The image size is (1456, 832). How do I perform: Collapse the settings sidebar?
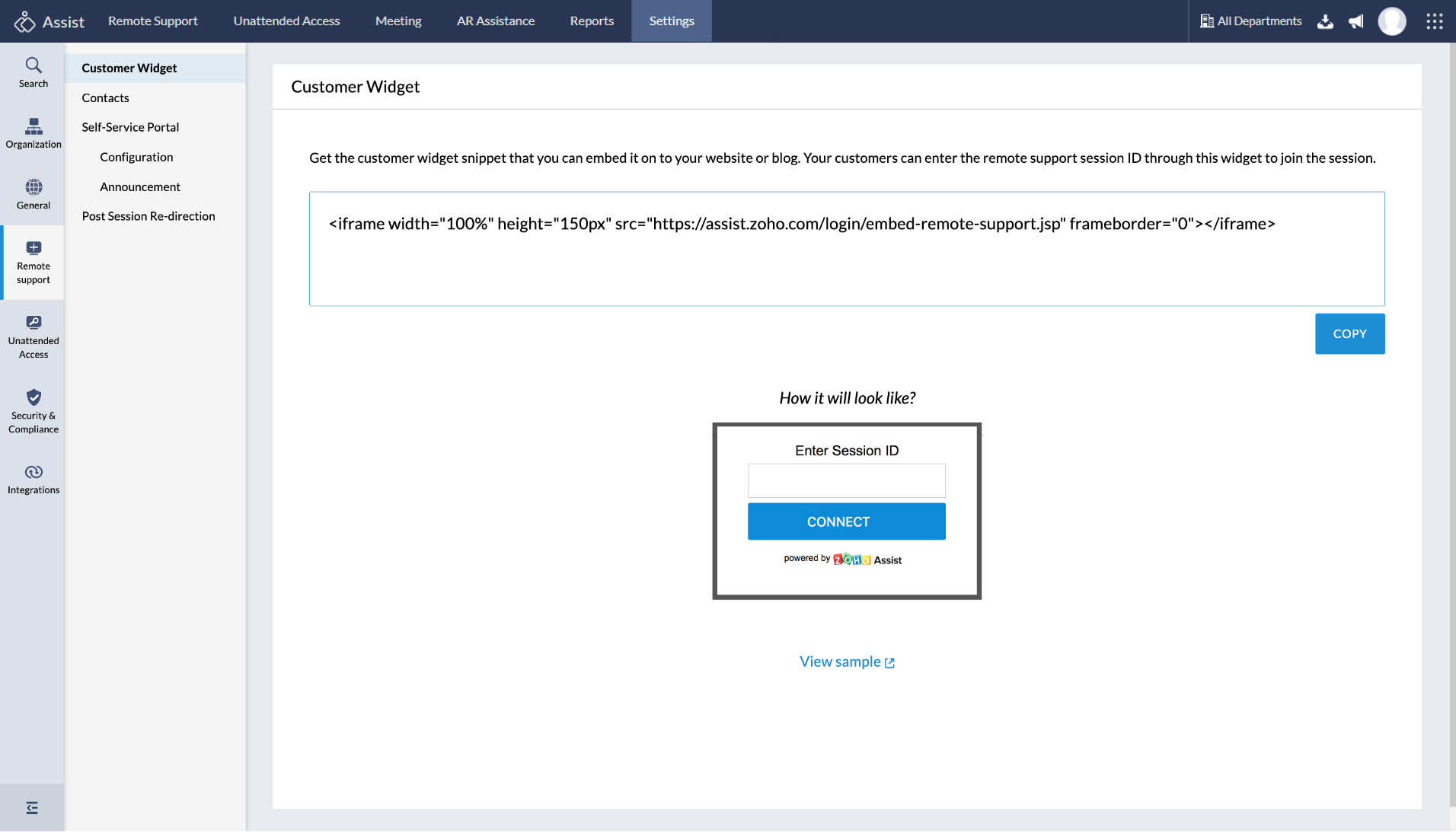(32, 807)
